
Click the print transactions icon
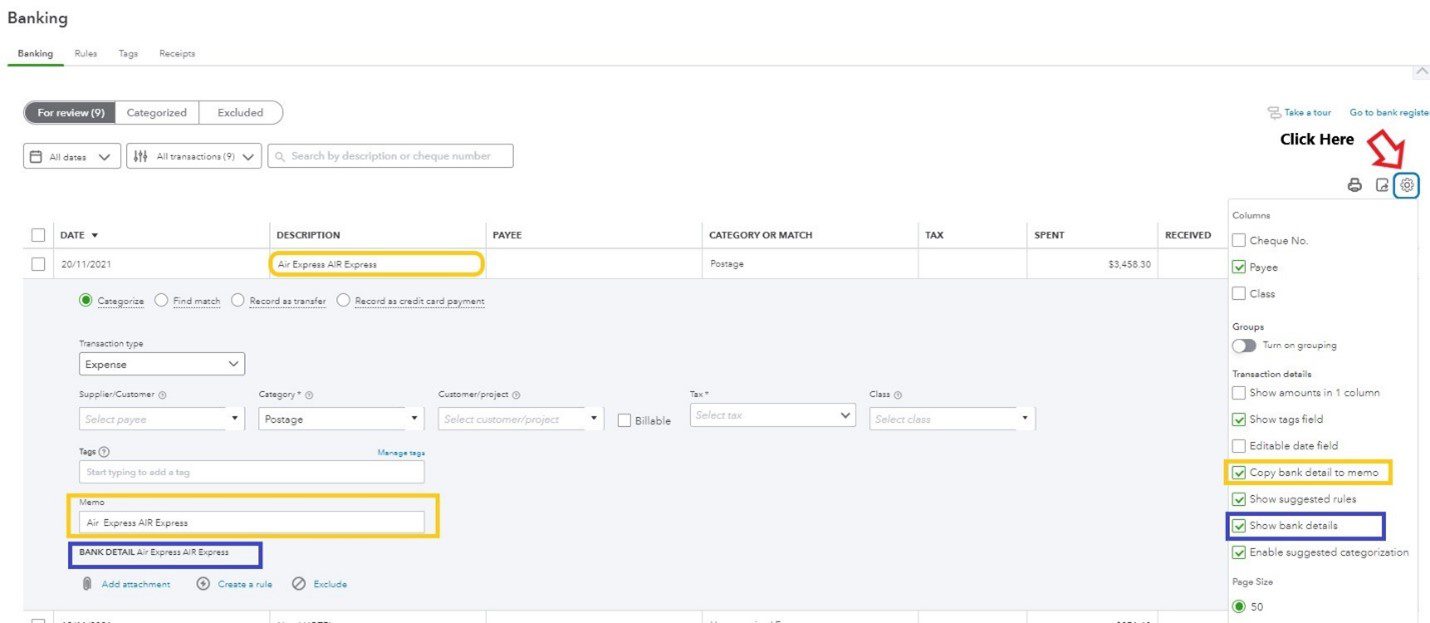click(1355, 185)
